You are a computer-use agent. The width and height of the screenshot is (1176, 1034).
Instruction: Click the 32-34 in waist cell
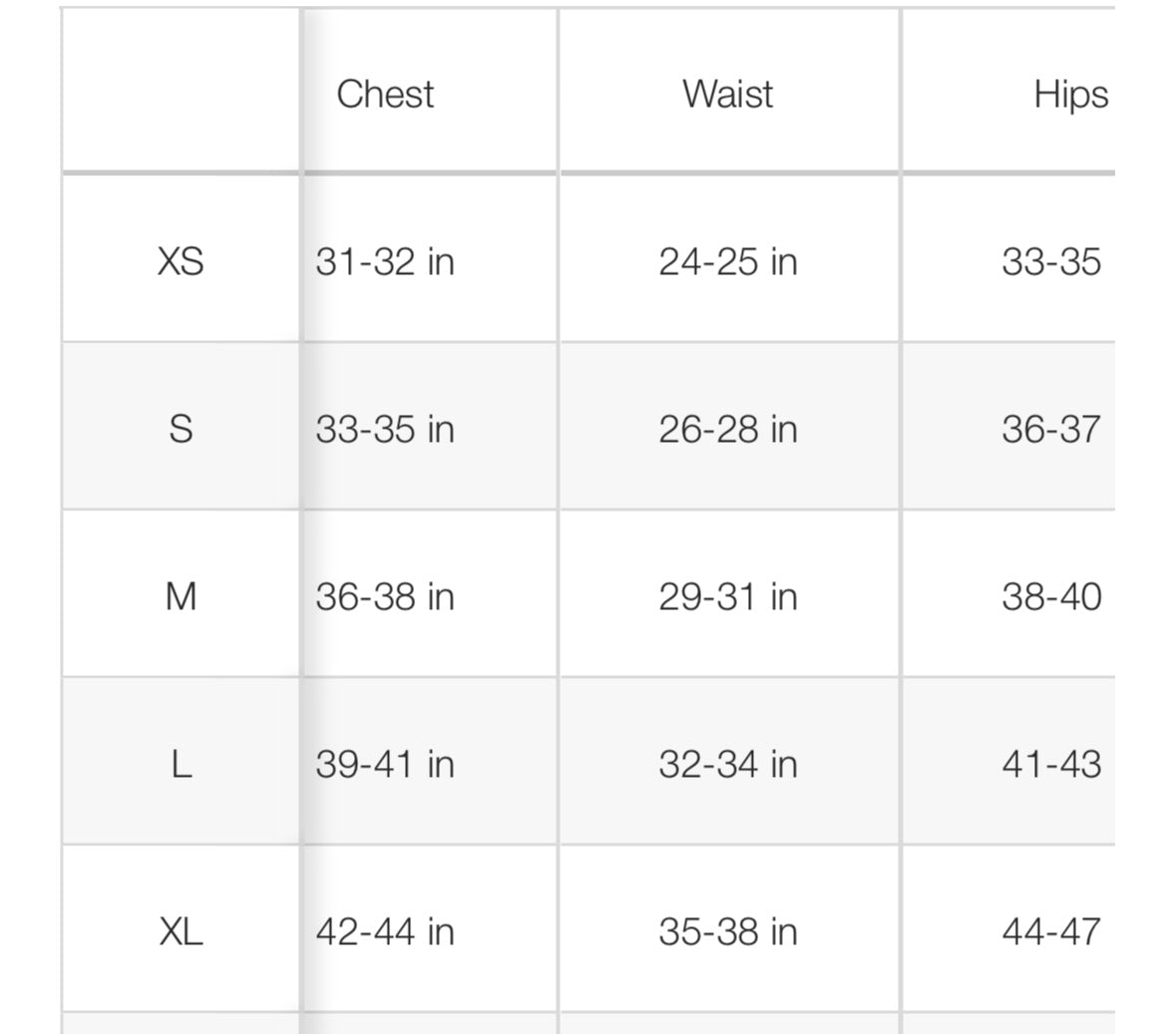(728, 764)
